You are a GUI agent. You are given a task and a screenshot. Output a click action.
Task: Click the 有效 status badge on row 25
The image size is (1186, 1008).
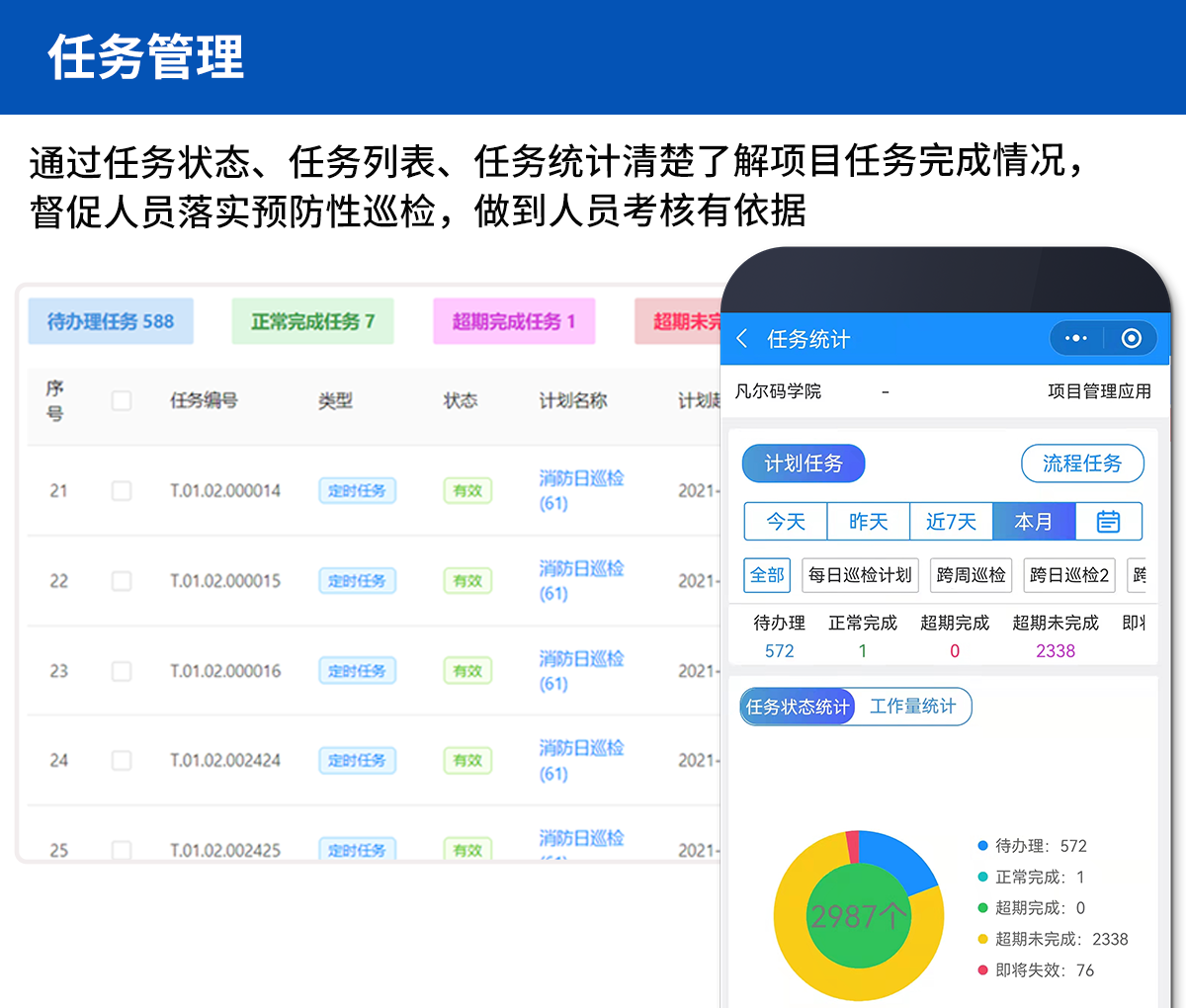(466, 850)
